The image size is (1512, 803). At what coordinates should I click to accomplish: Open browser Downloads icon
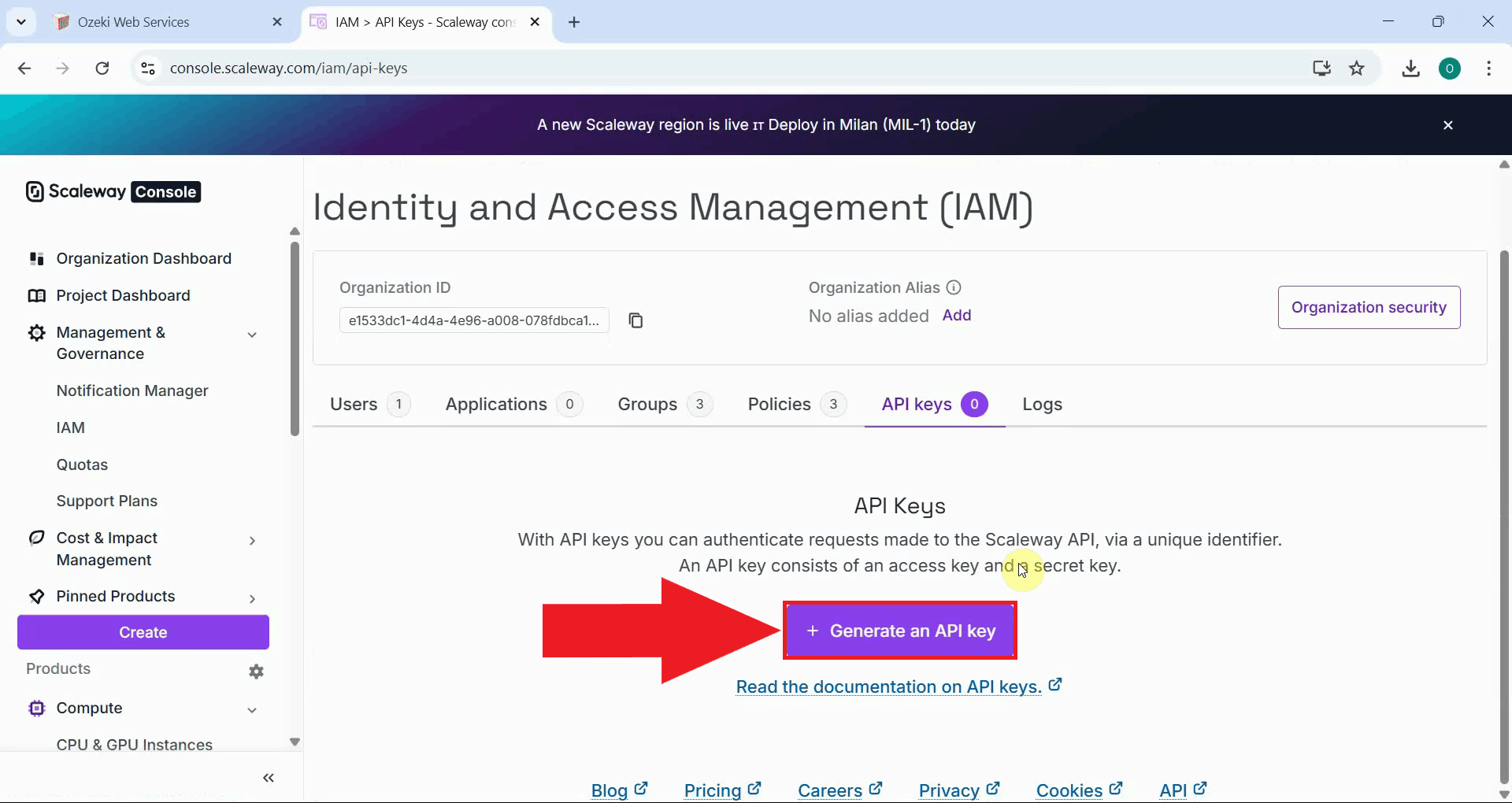coord(1410,68)
